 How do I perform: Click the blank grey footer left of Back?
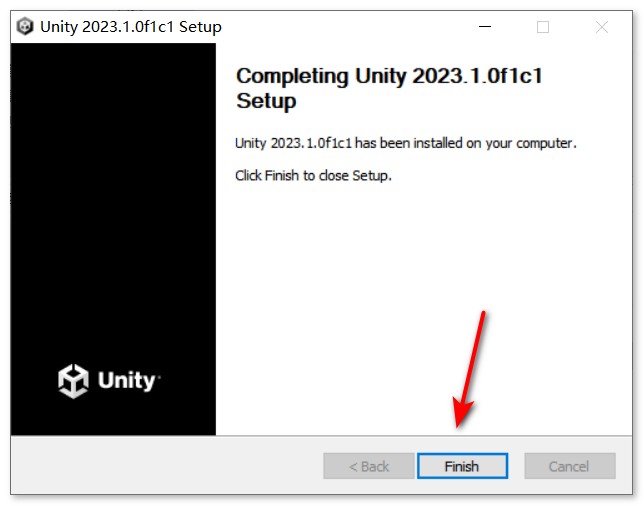164,466
